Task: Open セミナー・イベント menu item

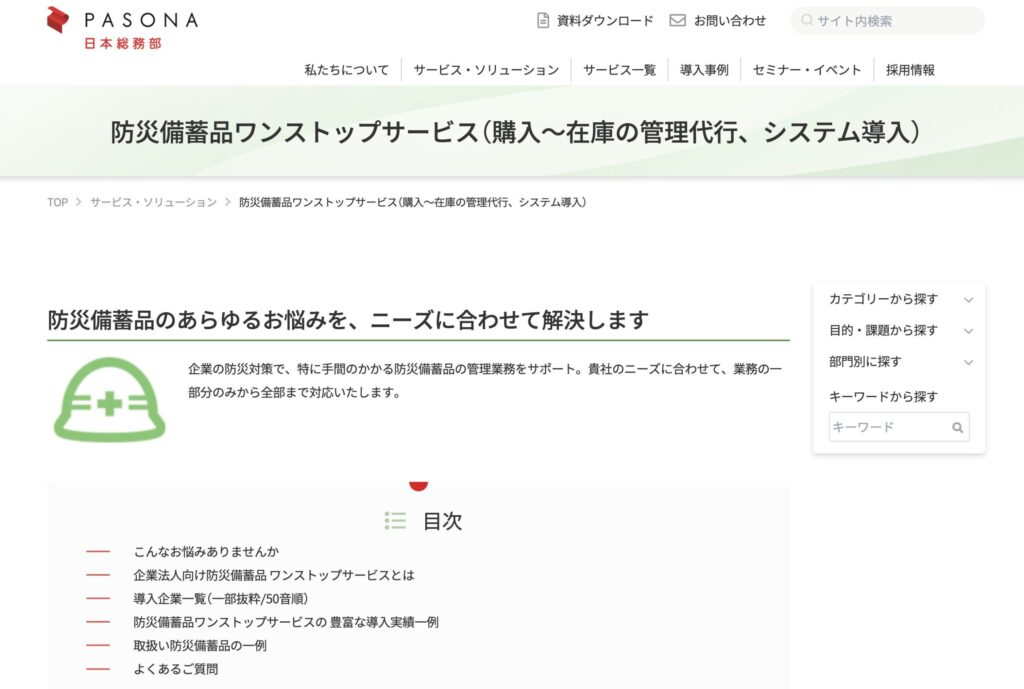Action: click(x=806, y=70)
